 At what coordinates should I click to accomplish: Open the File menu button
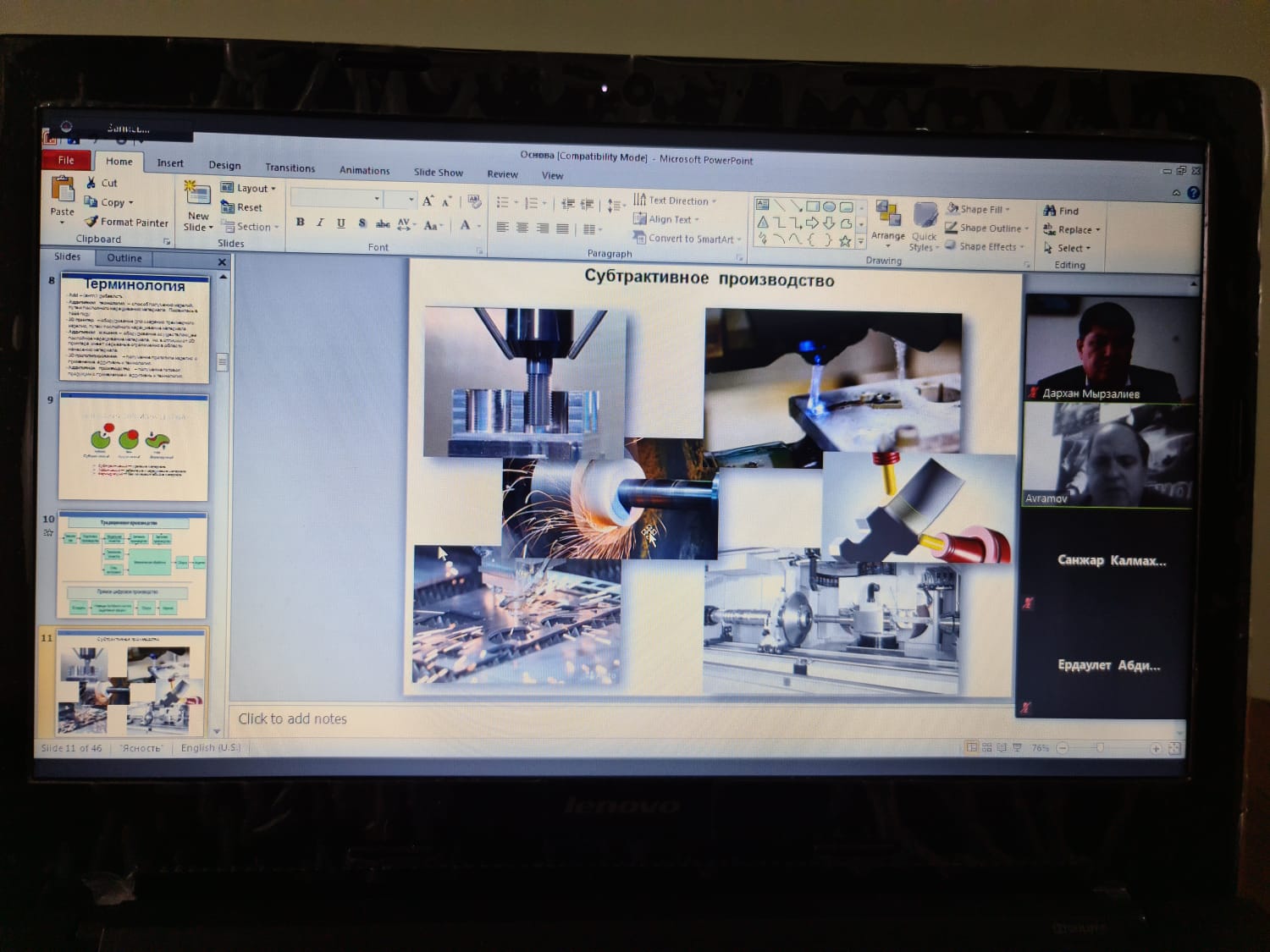[x=66, y=160]
